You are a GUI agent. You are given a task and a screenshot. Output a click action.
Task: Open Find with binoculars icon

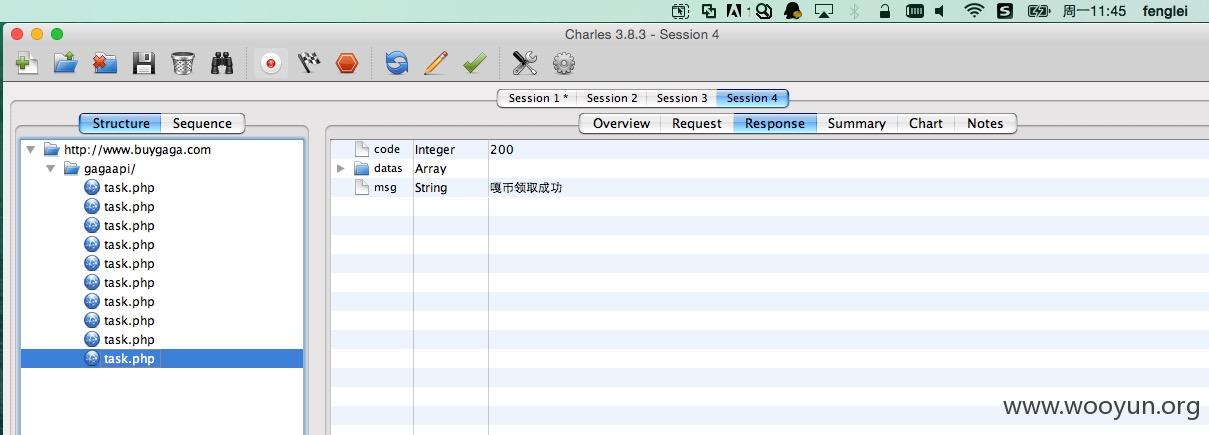[x=222, y=64]
